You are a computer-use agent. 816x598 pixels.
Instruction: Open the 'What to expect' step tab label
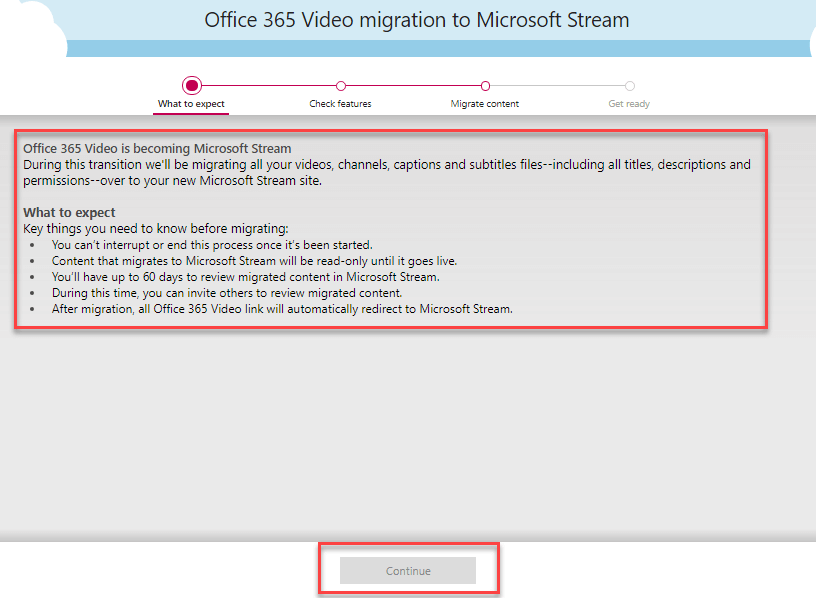tap(191, 104)
